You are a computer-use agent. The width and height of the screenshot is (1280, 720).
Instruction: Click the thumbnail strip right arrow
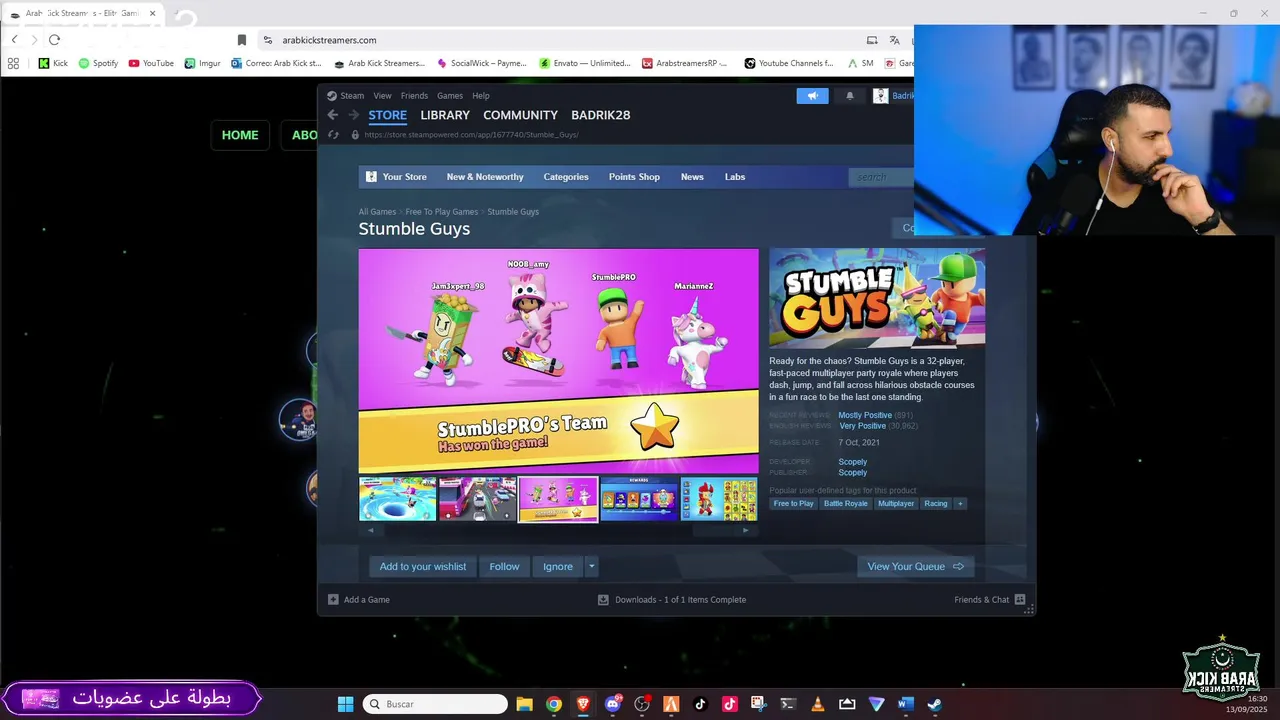(745, 530)
